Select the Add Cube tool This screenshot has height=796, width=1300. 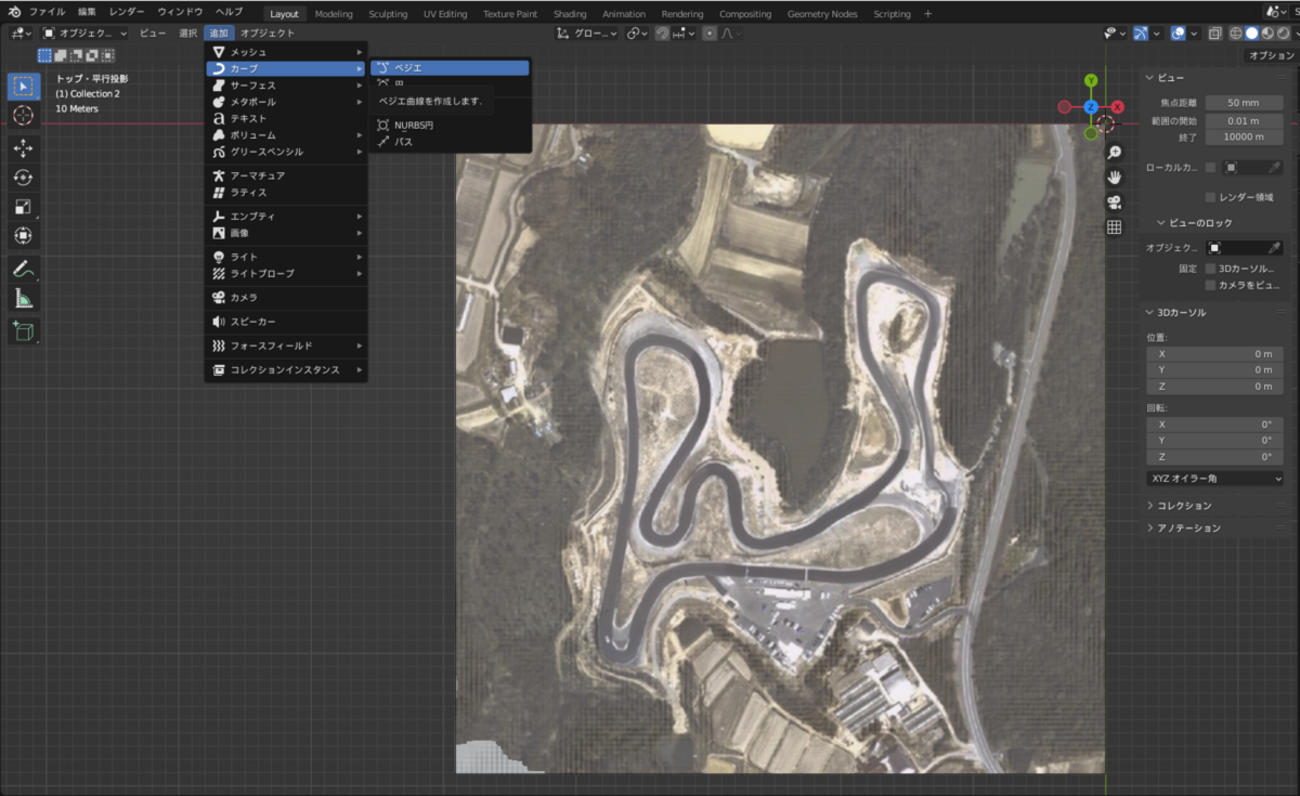click(x=23, y=331)
